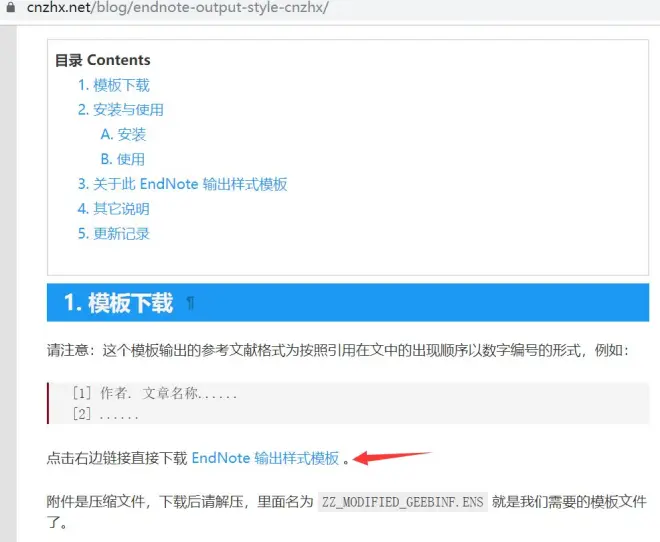Download the EndNote 输出样式模板 link

(265, 458)
